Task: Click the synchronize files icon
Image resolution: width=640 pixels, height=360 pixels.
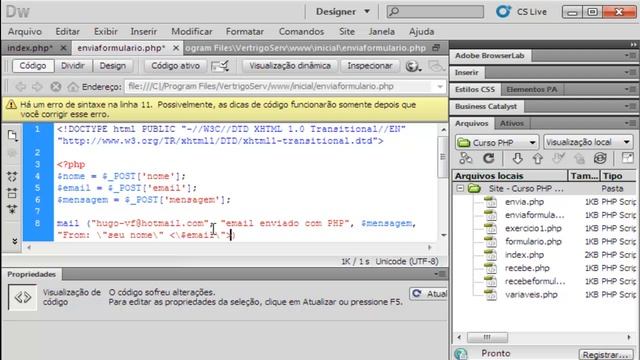Action: point(600,158)
